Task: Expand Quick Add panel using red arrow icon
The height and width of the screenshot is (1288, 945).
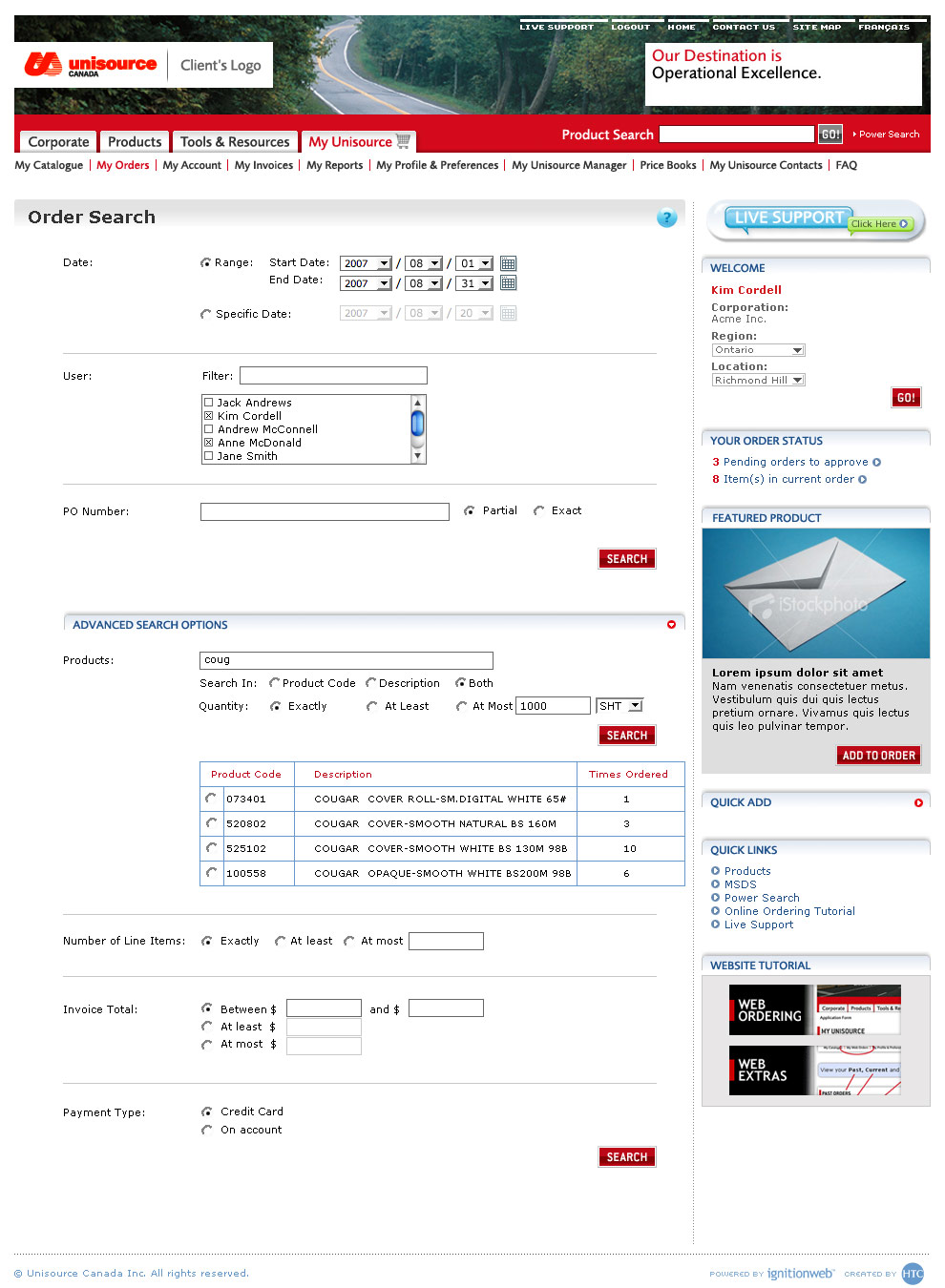Action: (918, 802)
